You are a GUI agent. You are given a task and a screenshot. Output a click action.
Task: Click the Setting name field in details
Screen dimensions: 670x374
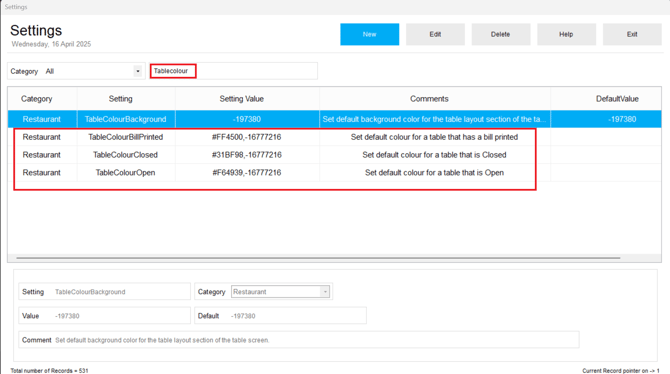tap(105, 292)
